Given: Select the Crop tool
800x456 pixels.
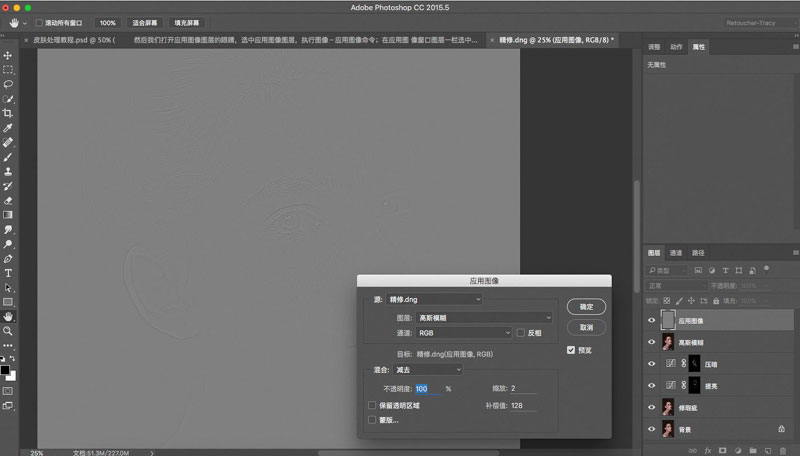Looking at the screenshot, I should (x=8, y=113).
